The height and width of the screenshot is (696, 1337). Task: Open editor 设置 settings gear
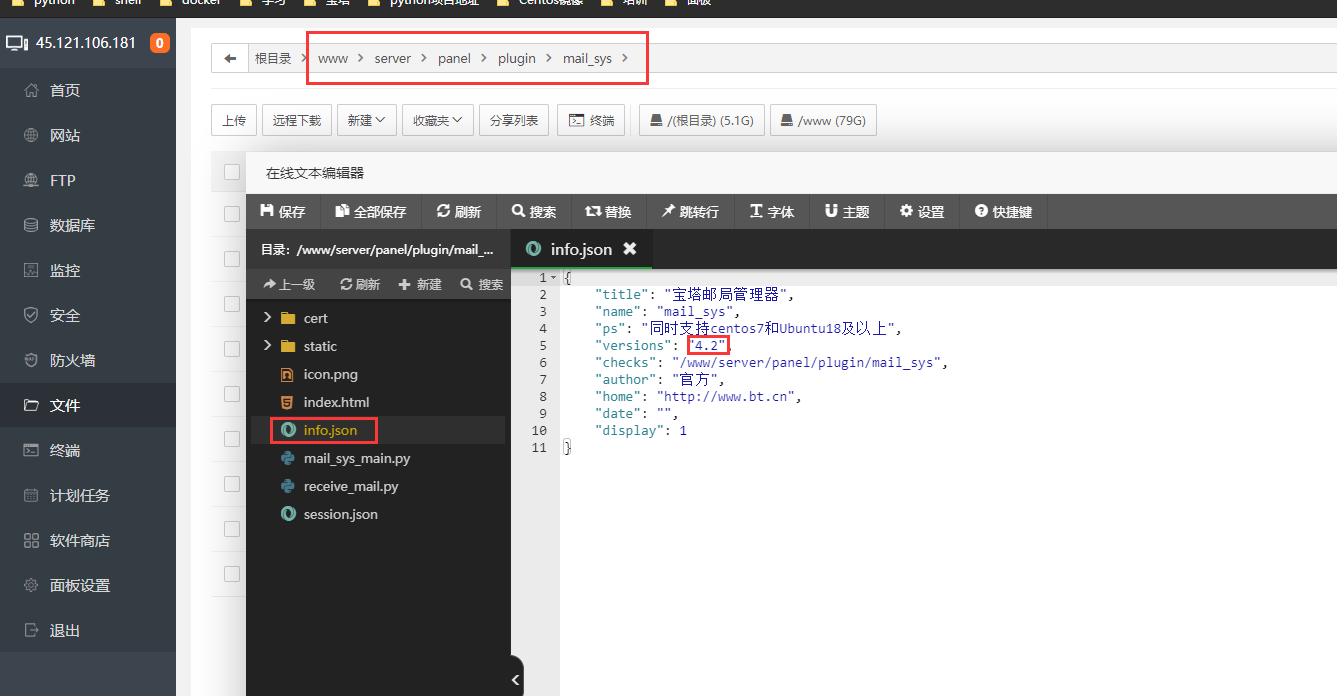(x=921, y=212)
